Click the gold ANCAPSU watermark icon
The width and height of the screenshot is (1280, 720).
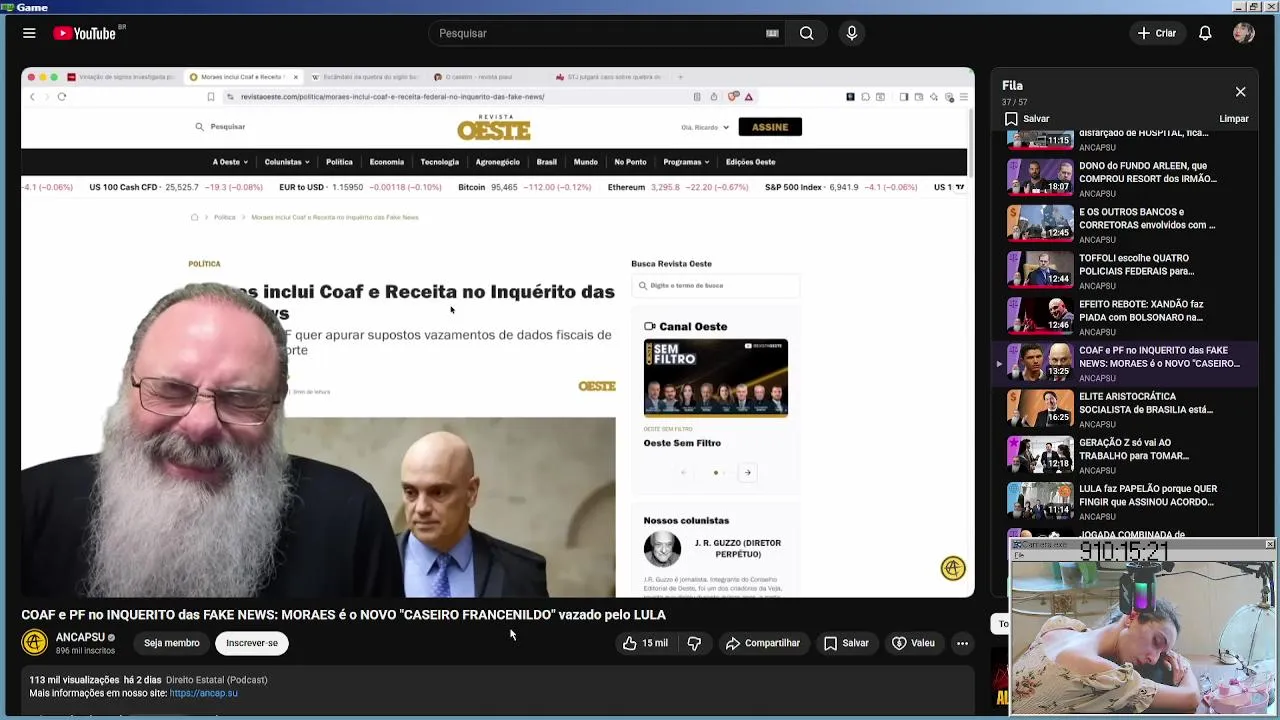coord(953,568)
